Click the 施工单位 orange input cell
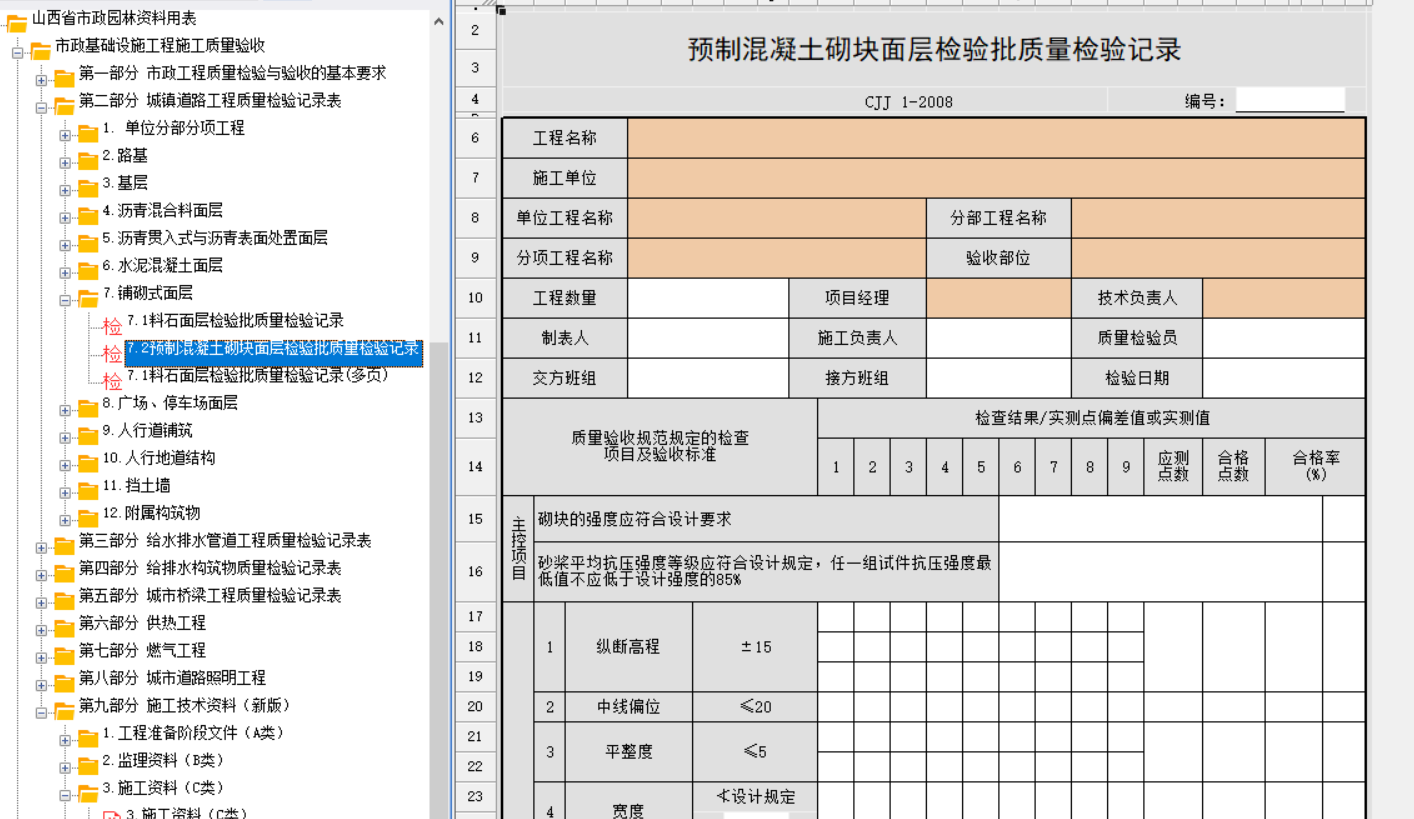The image size is (1414, 819). [996, 178]
